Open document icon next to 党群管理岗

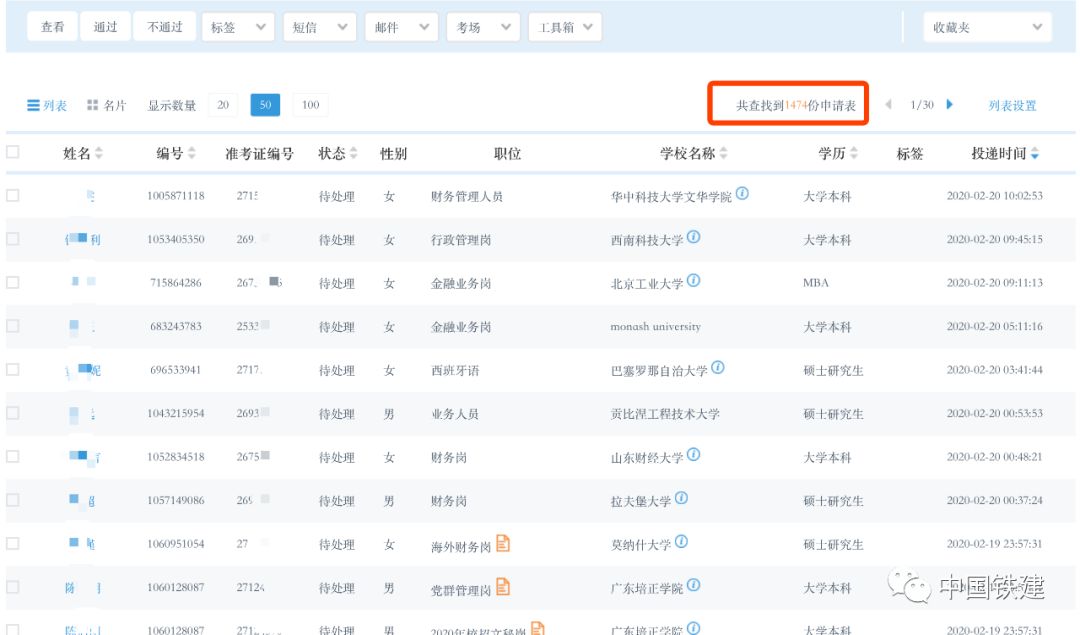503,588
